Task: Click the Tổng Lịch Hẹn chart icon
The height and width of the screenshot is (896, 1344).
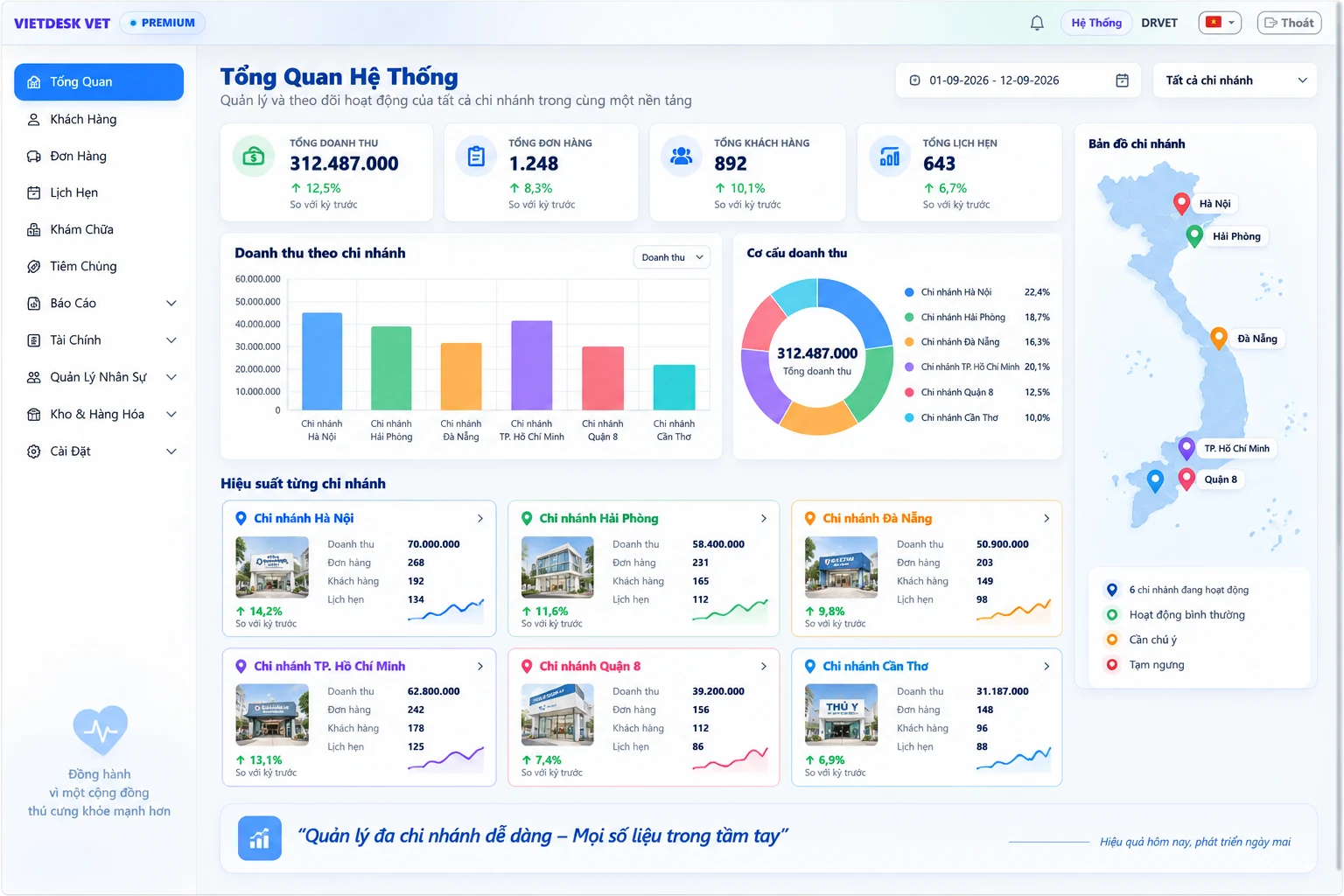Action: click(x=890, y=157)
